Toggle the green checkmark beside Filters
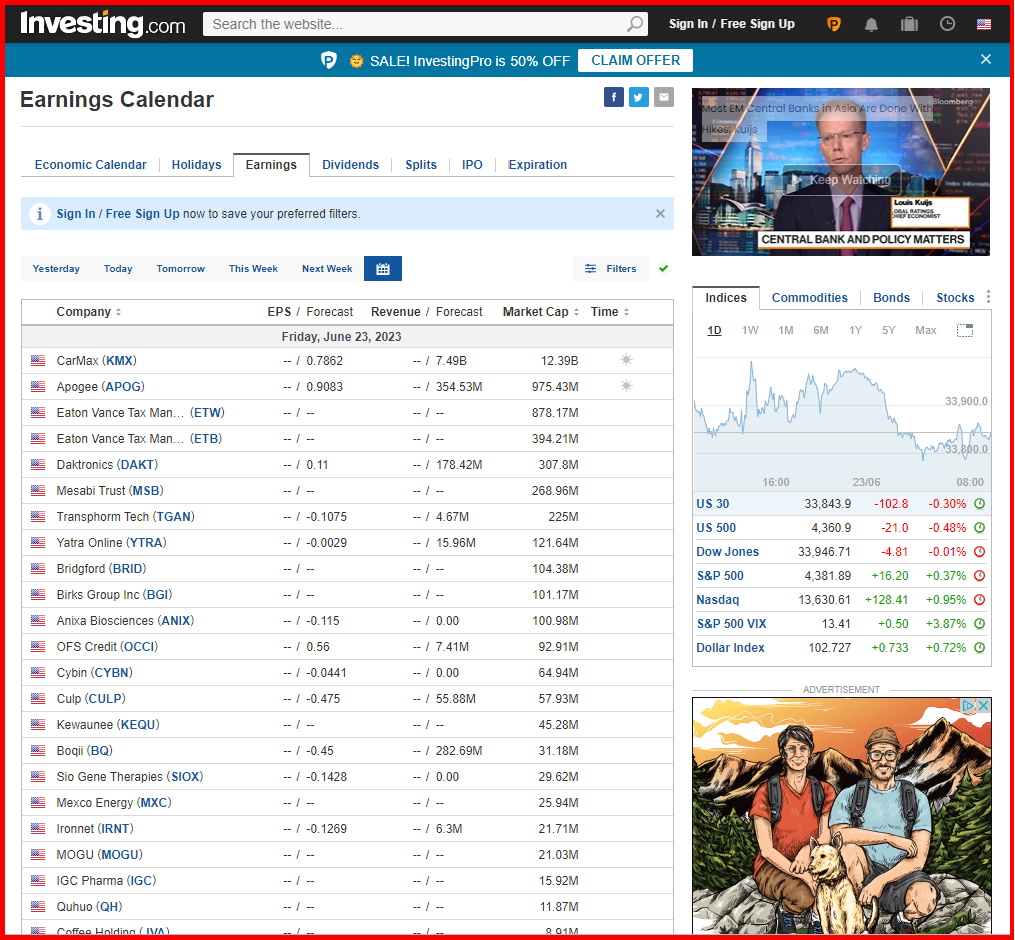1015x940 pixels. (x=662, y=269)
